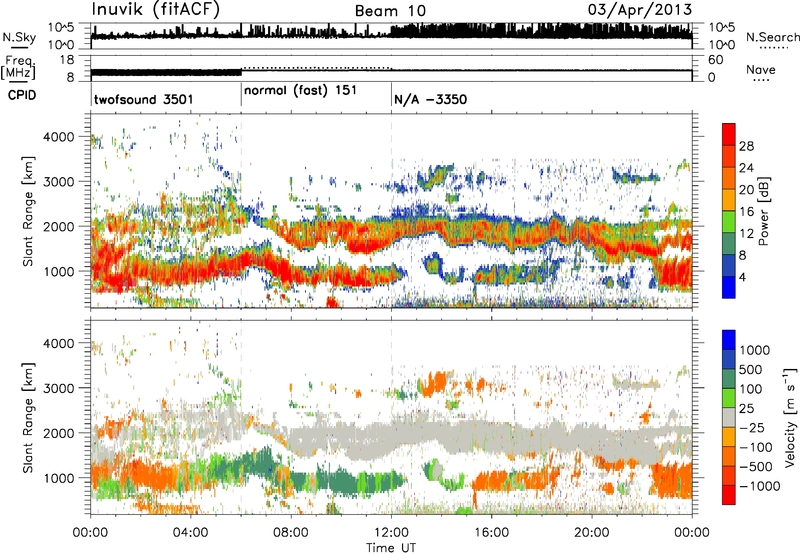Viewport: 800px width, 554px height.
Task: Click the 'N.Search' legend label
Action: (x=772, y=37)
